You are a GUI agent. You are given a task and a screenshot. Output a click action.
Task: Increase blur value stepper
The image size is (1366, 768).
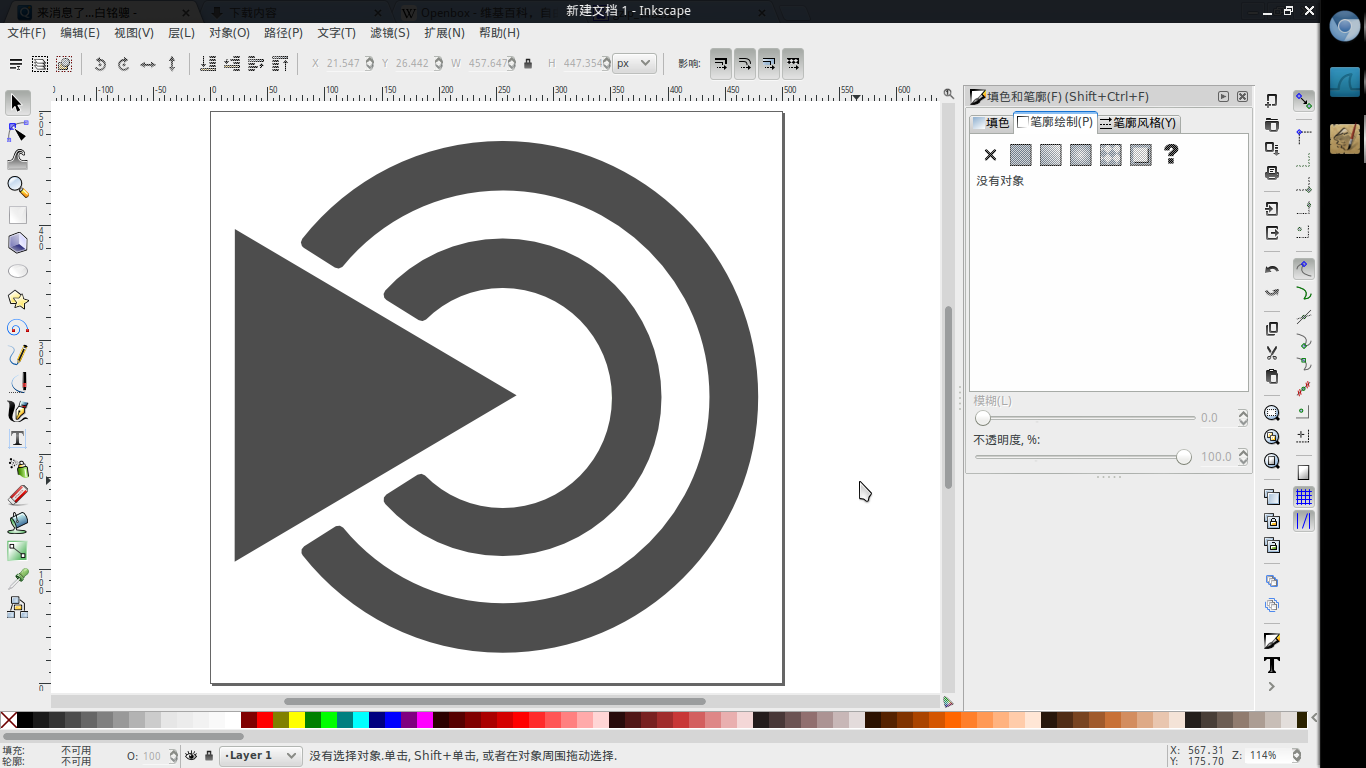pos(1243,414)
